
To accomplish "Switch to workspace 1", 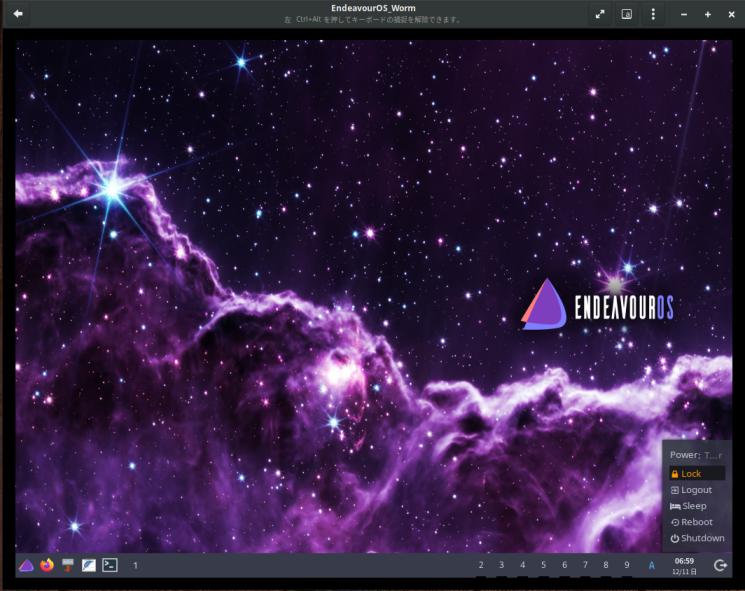I will click(135, 565).
